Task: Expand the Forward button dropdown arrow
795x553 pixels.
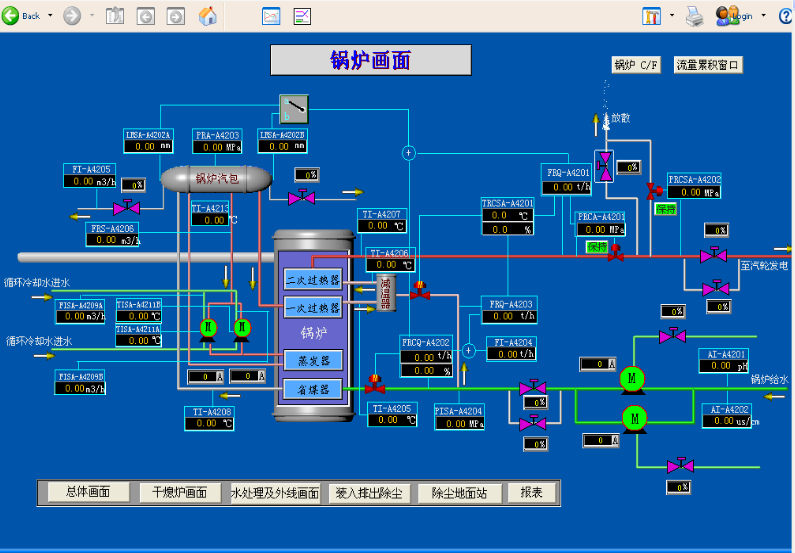Action: [92, 16]
